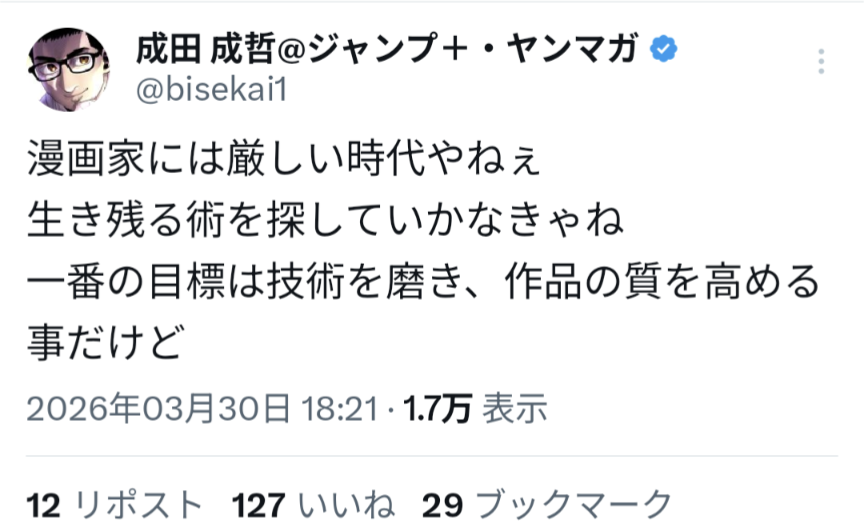Open the 12 リポスト list

(x=115, y=501)
